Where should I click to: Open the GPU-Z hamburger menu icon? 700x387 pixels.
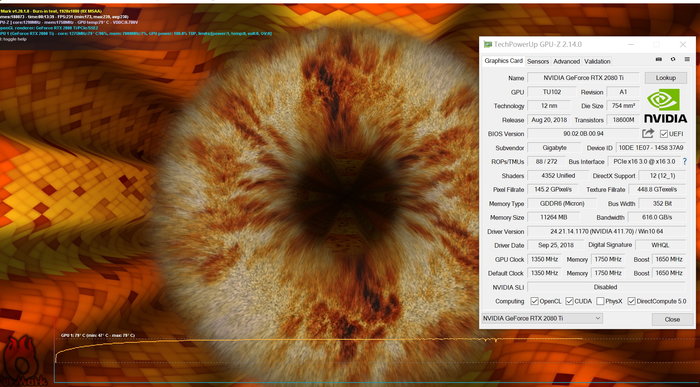click(x=687, y=59)
